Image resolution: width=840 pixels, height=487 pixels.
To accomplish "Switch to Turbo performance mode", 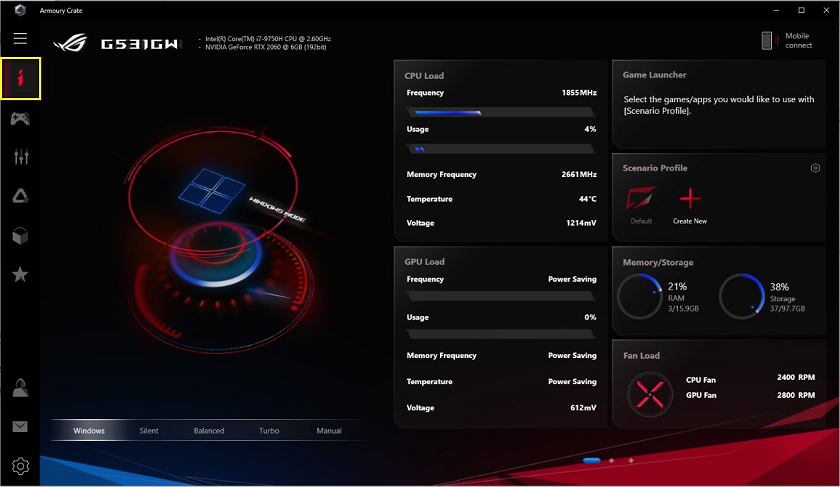I will coord(269,431).
